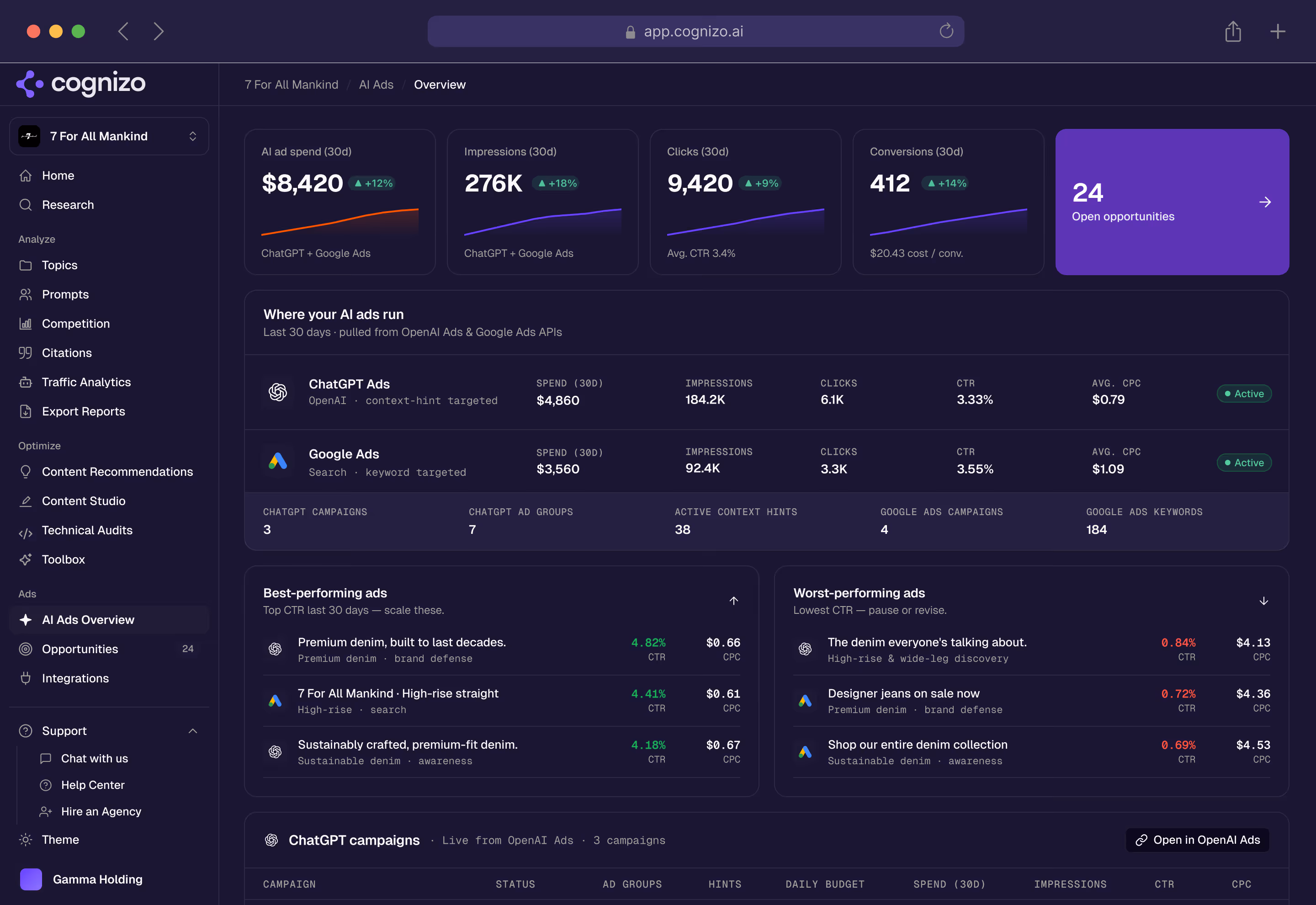Click the ChatGPT Ads platform icon
Image resolution: width=1316 pixels, height=905 pixels.
click(x=278, y=392)
